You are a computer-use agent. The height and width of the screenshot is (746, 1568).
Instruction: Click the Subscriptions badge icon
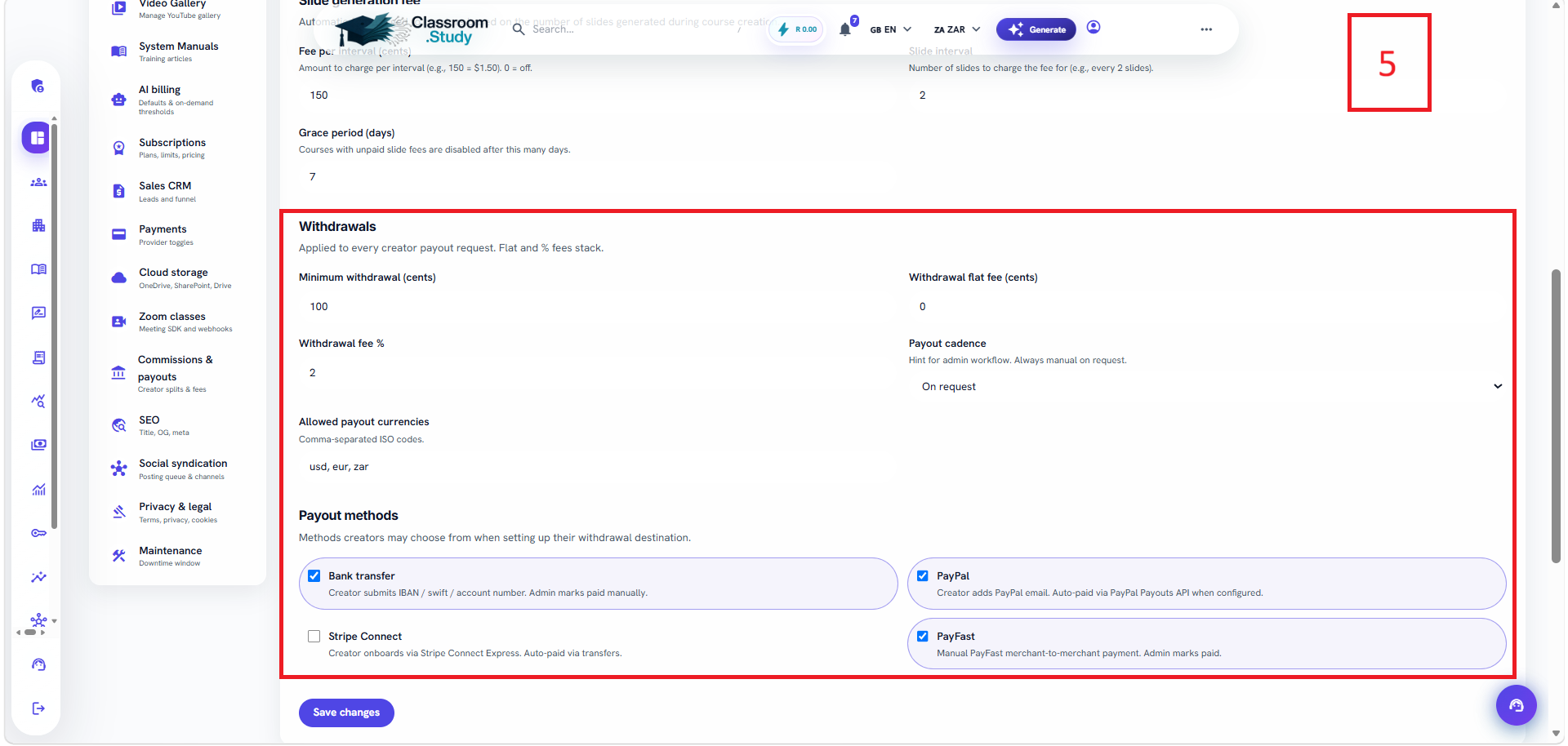pyautogui.click(x=119, y=148)
